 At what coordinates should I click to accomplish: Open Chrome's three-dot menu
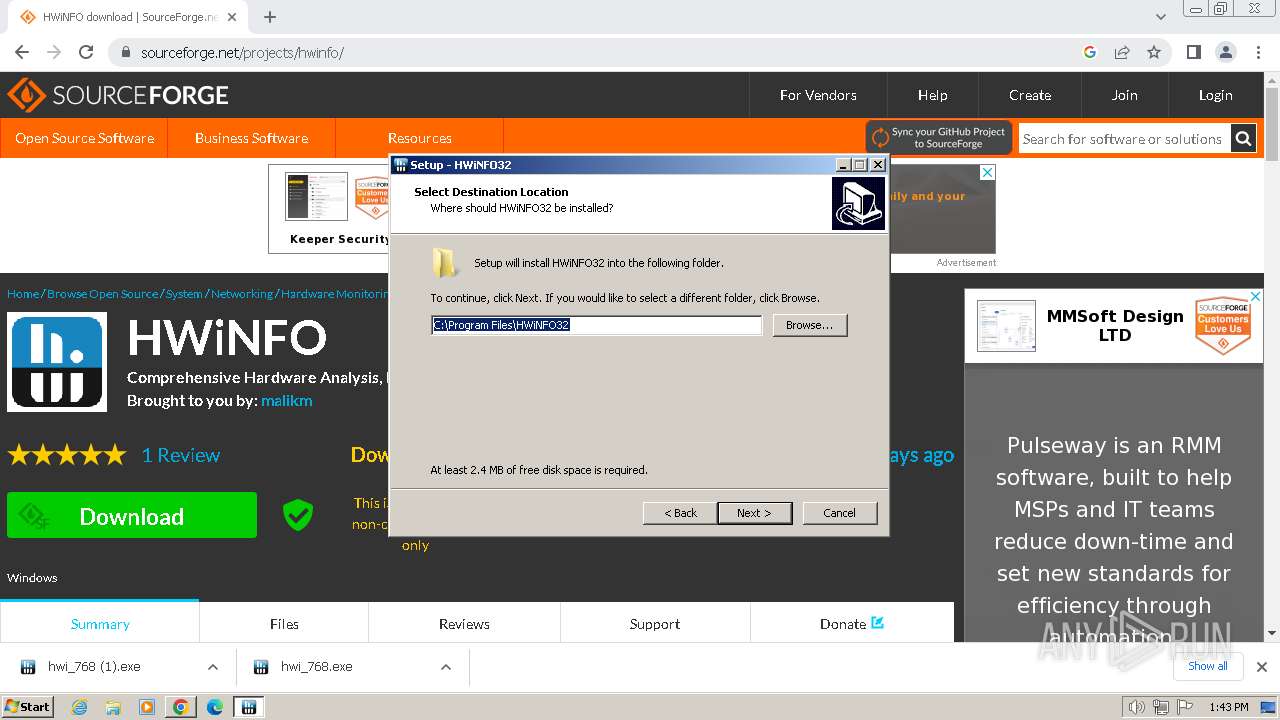point(1257,52)
